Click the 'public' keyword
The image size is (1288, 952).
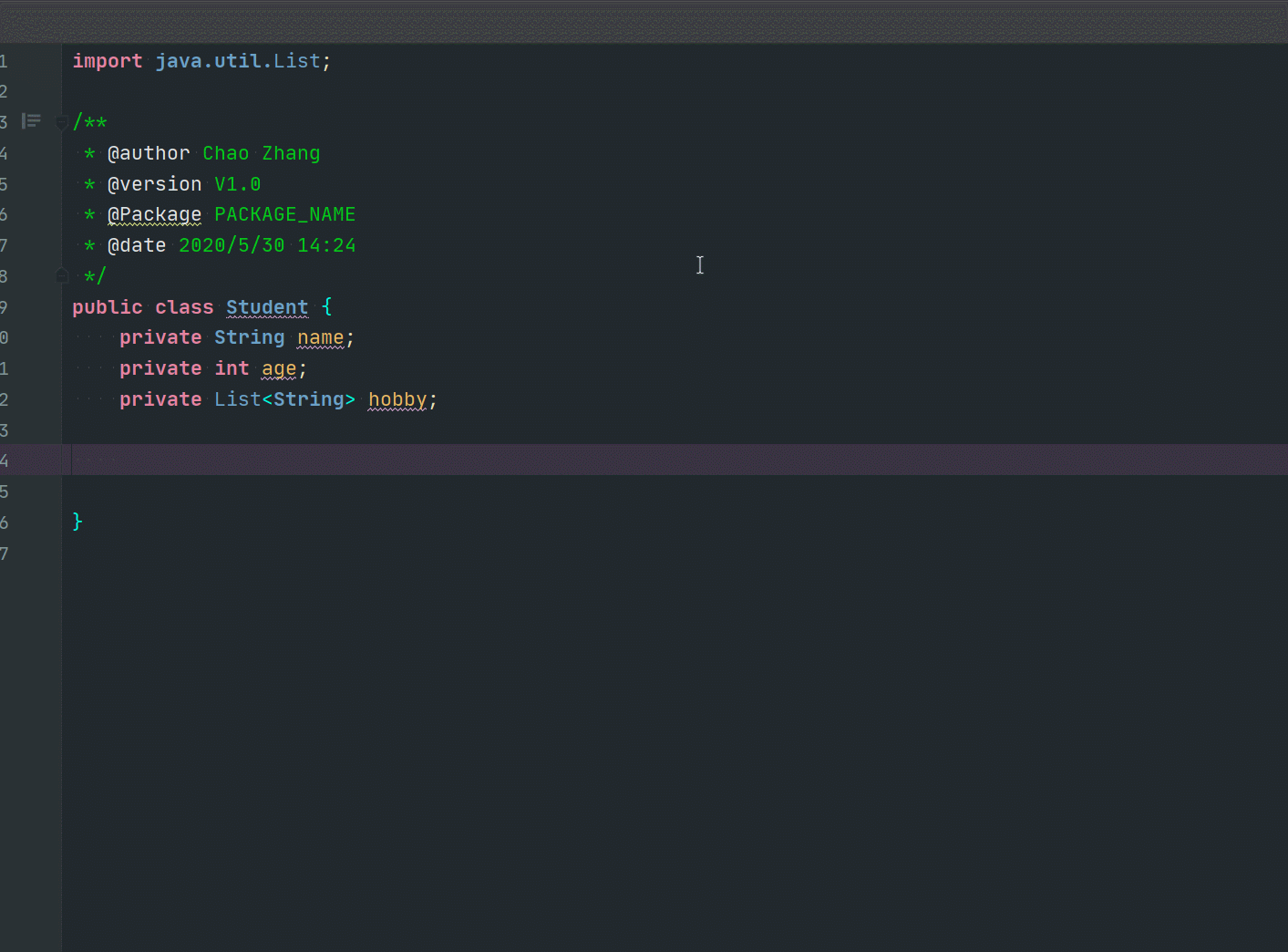[108, 307]
